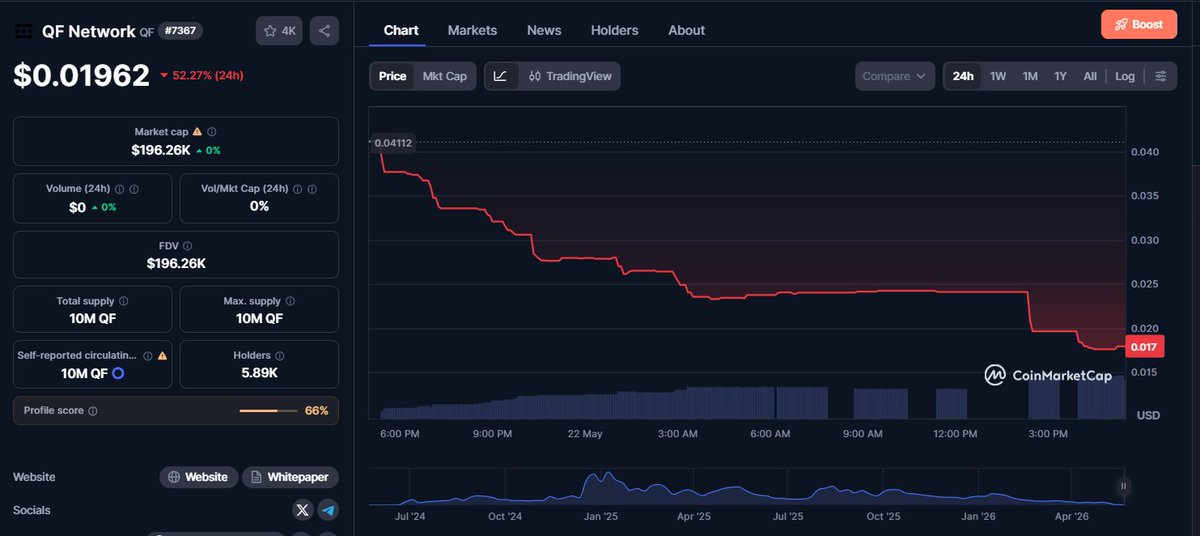Viewport: 1200px width, 536px height.
Task: Open the About tab
Action: (687, 30)
